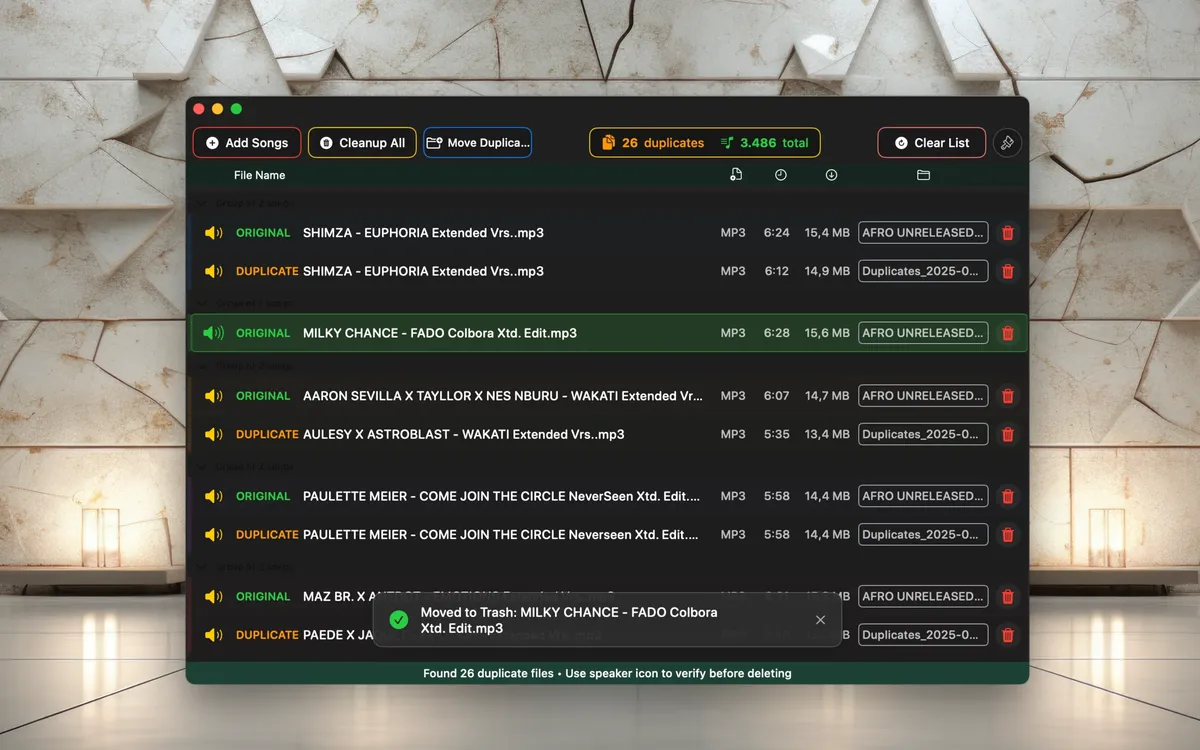Click the Cleanup All button
Viewport: 1200px width, 750px height.
tap(362, 143)
